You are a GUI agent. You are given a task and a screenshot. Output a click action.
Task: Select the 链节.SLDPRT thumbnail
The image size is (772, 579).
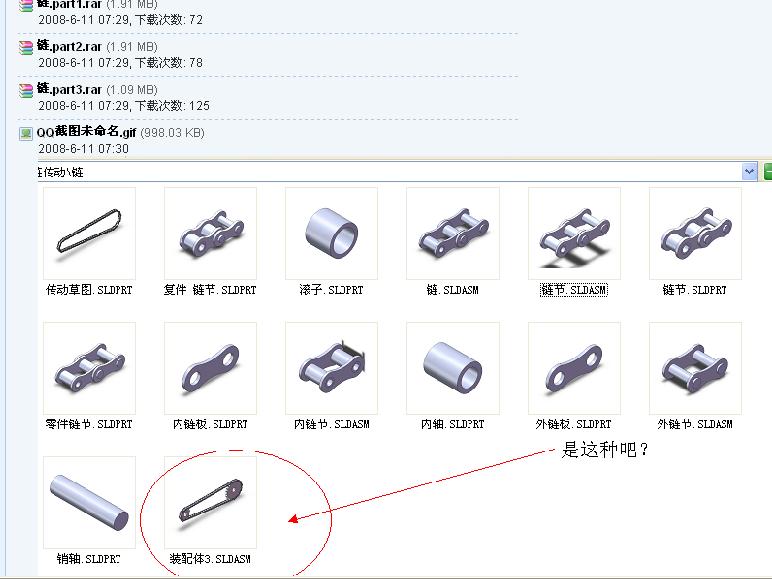pyautogui.click(x=695, y=233)
